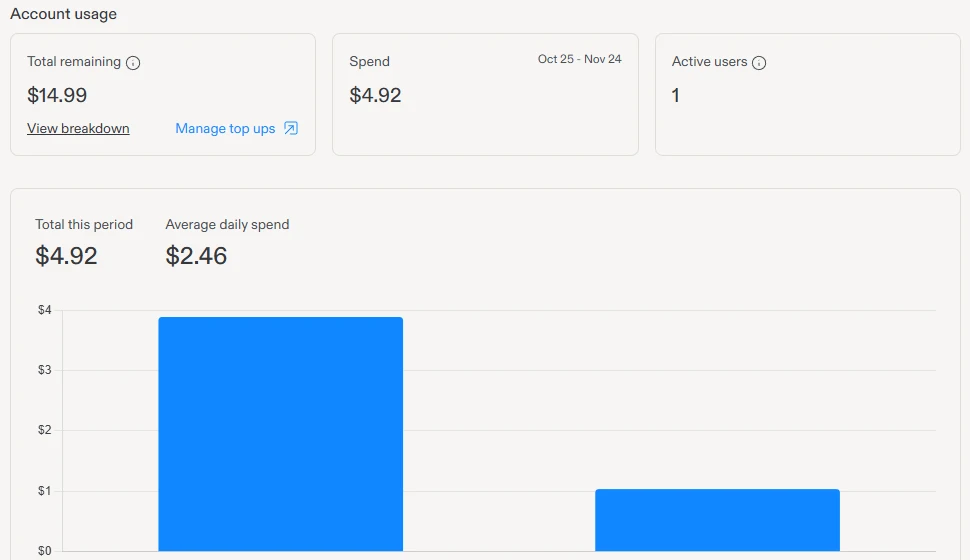Click the $4.92 value in Spend card
970x560 pixels.
[x=375, y=95]
